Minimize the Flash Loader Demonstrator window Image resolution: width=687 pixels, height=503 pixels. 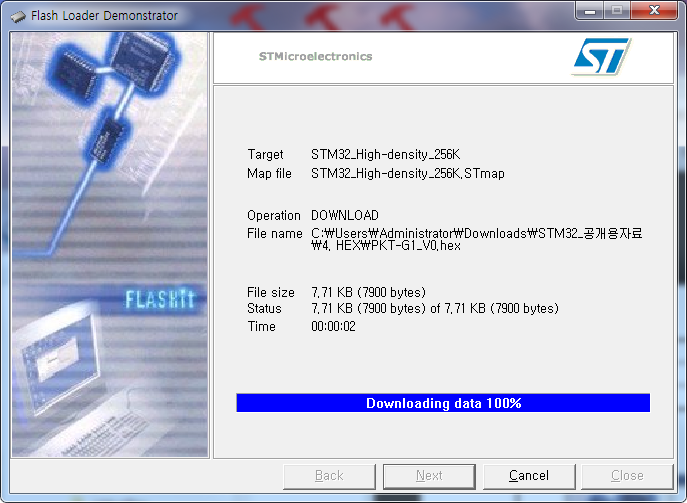590,11
